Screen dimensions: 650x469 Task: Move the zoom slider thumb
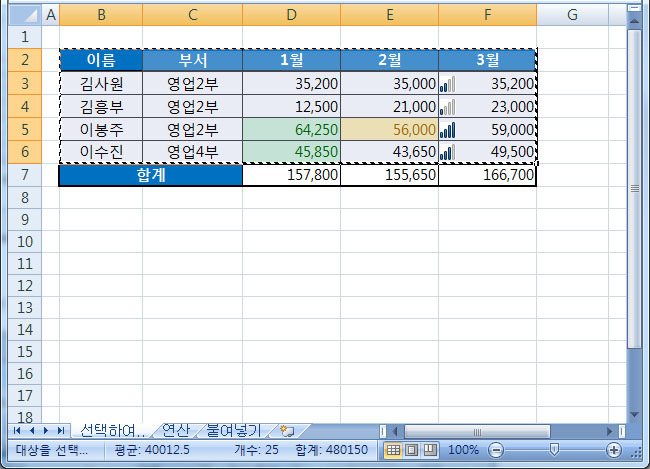[x=554, y=449]
